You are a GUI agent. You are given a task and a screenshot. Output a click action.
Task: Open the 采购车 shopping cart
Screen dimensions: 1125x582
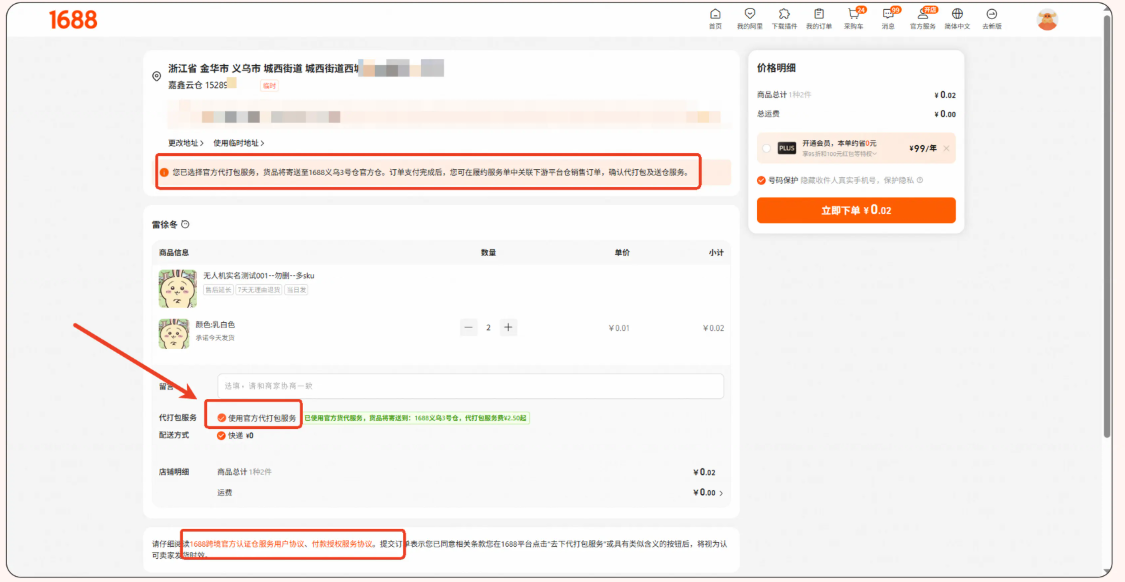pos(854,19)
